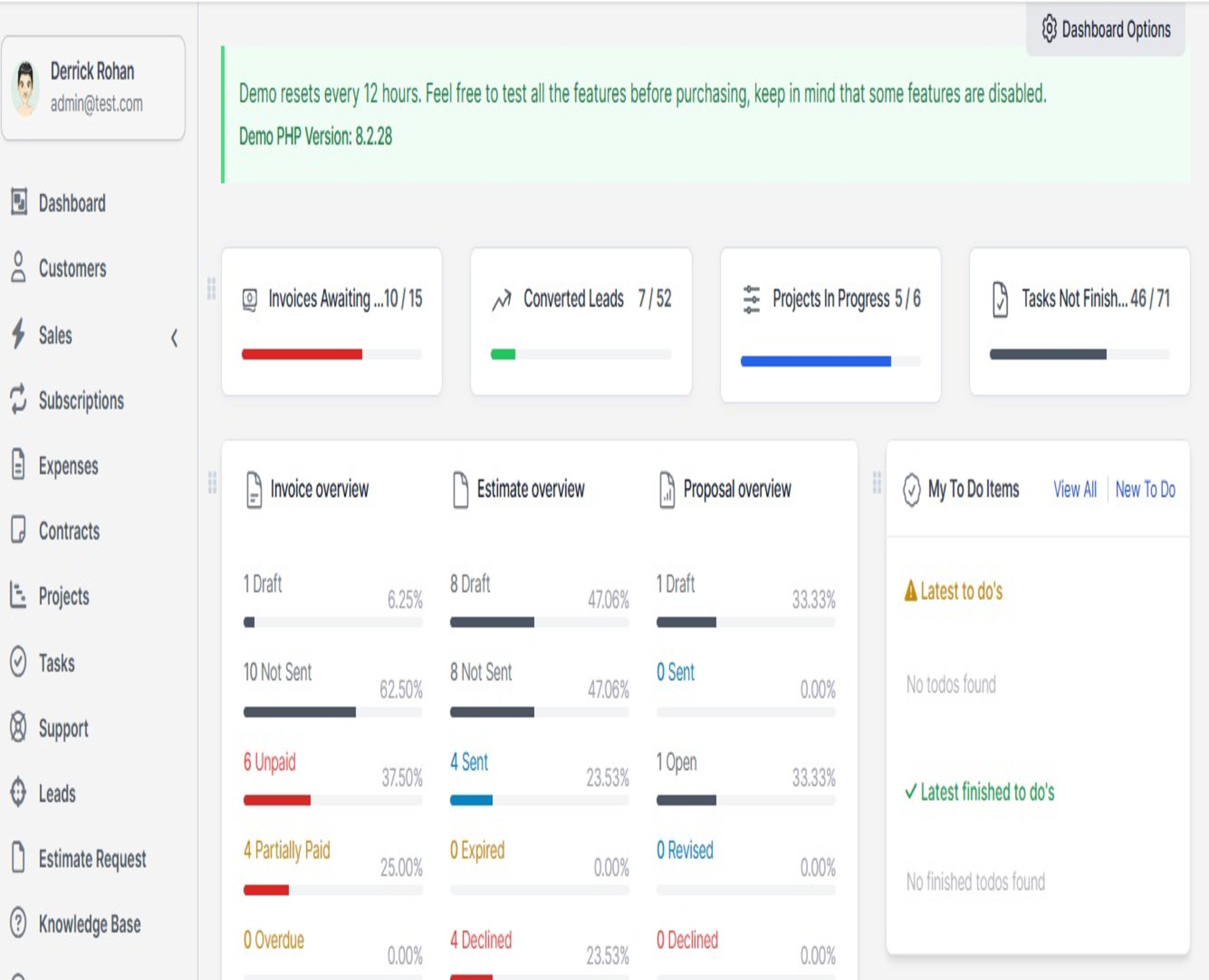1209x980 pixels.
Task: Click the Dashboard sidebar icon
Action: coord(19,202)
